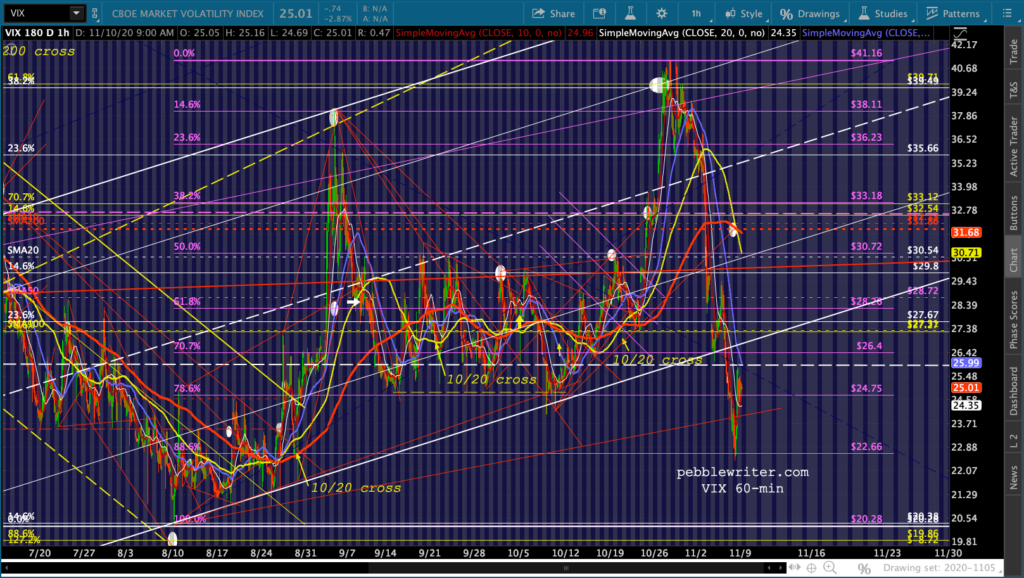Click the price axis settings icon
The image size is (1024, 578).
[x=961, y=33]
